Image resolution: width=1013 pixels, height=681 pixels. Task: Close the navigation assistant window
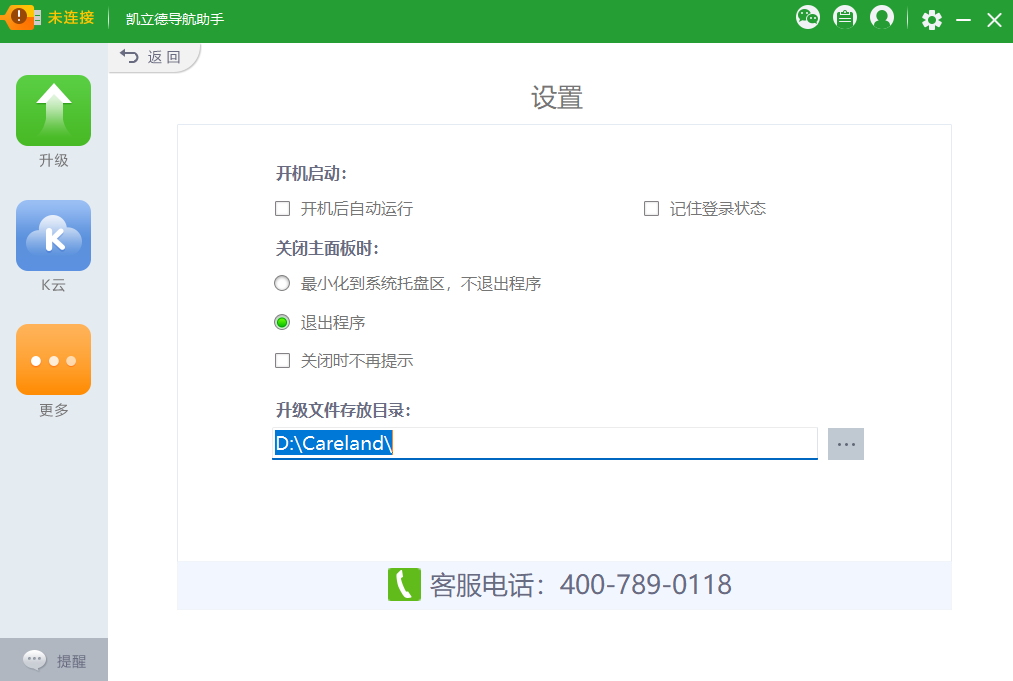994,20
